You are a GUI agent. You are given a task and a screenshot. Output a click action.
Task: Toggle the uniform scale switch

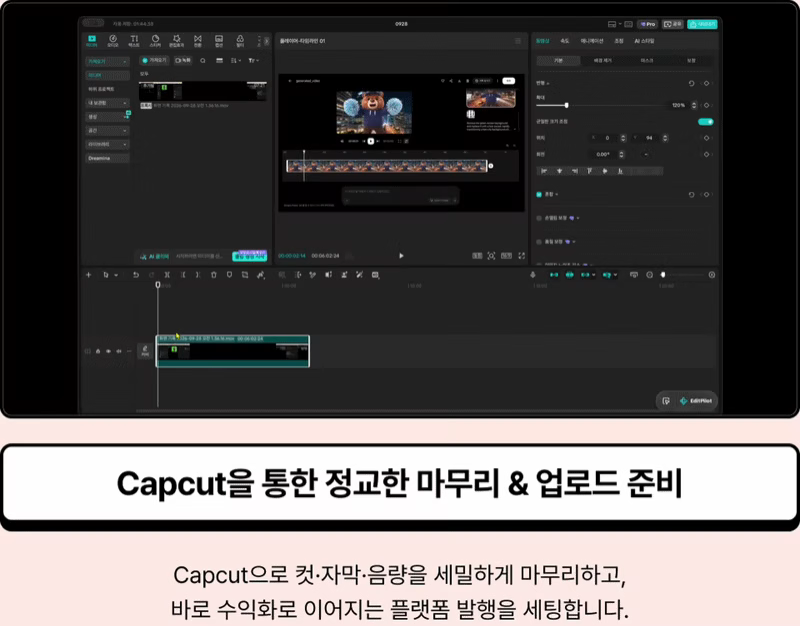click(706, 121)
